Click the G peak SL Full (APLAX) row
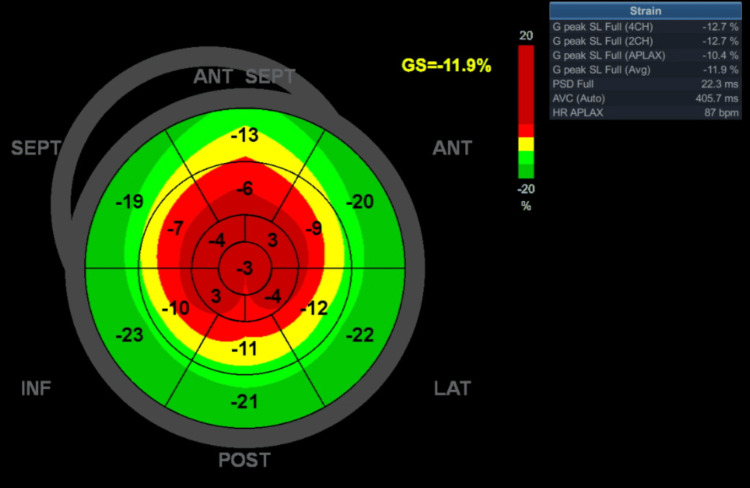 point(645,55)
